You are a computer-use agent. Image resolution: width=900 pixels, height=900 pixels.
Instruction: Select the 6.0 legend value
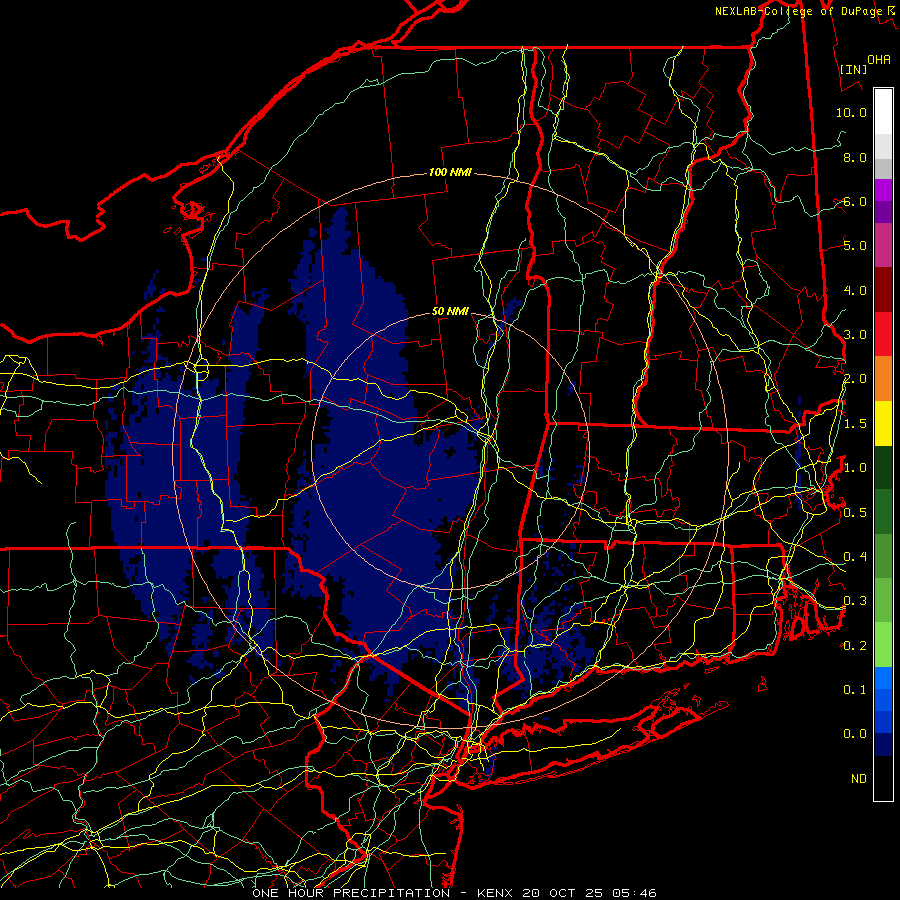click(854, 201)
